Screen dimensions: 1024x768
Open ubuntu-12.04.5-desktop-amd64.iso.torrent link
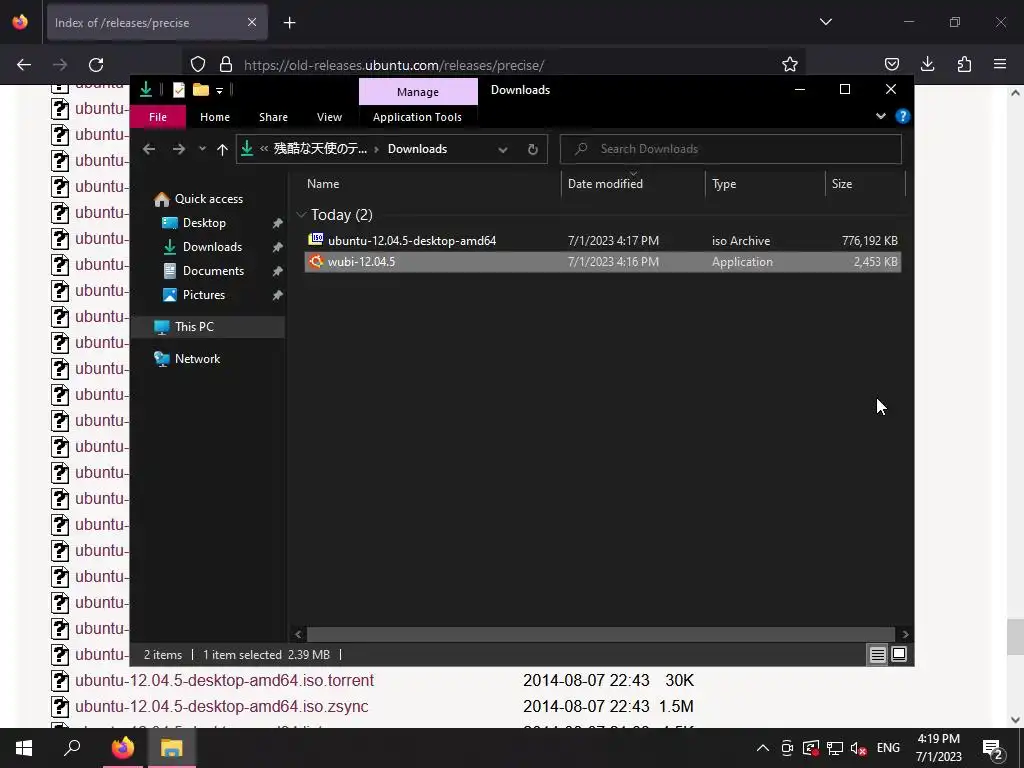[x=224, y=680]
